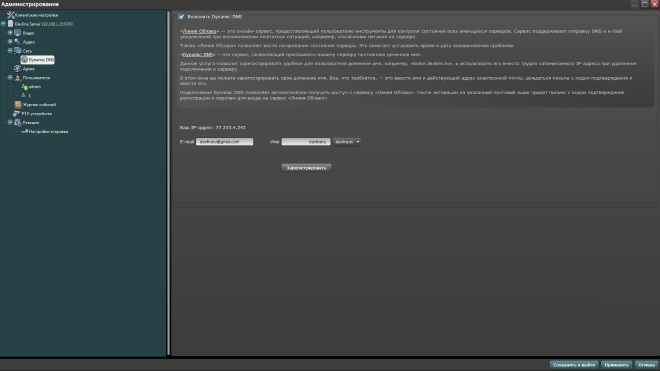The width and height of the screenshot is (660, 371).
Task: Focus the E-mail input field
Action: click(x=224, y=142)
